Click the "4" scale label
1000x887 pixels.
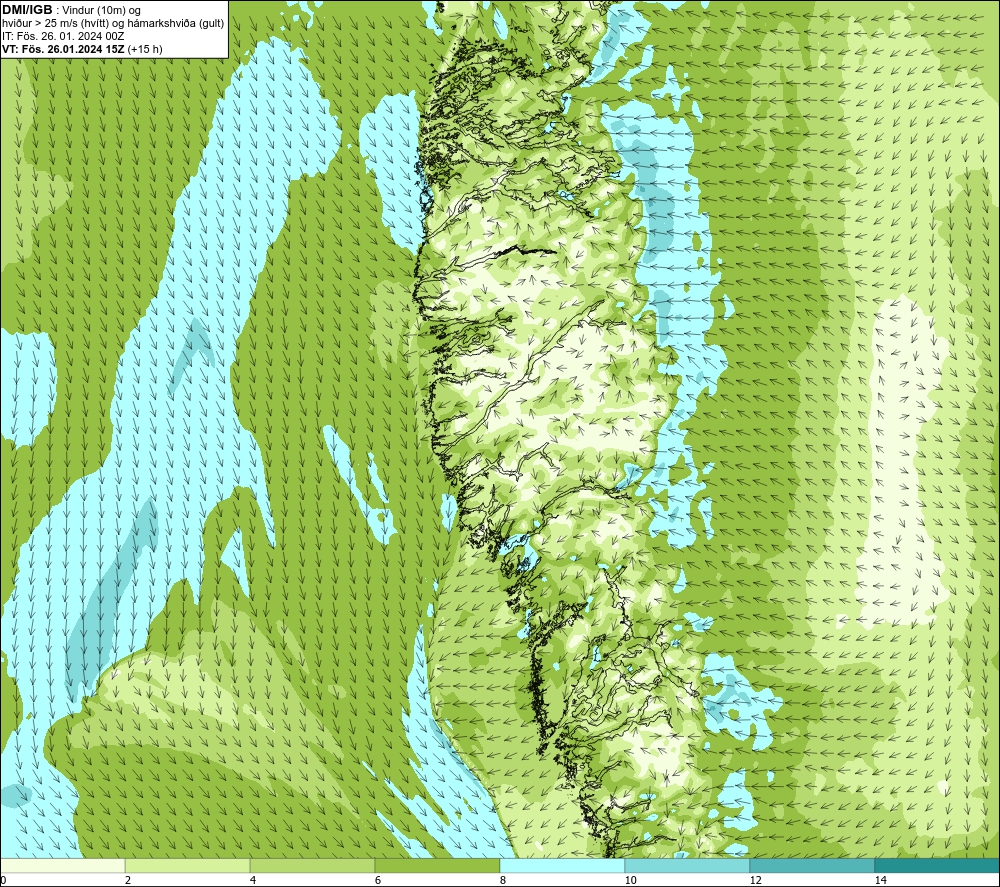pyautogui.click(x=253, y=880)
